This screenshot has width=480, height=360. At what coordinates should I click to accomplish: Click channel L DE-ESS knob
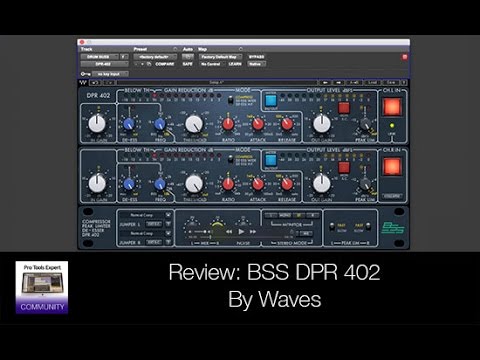click(x=129, y=124)
